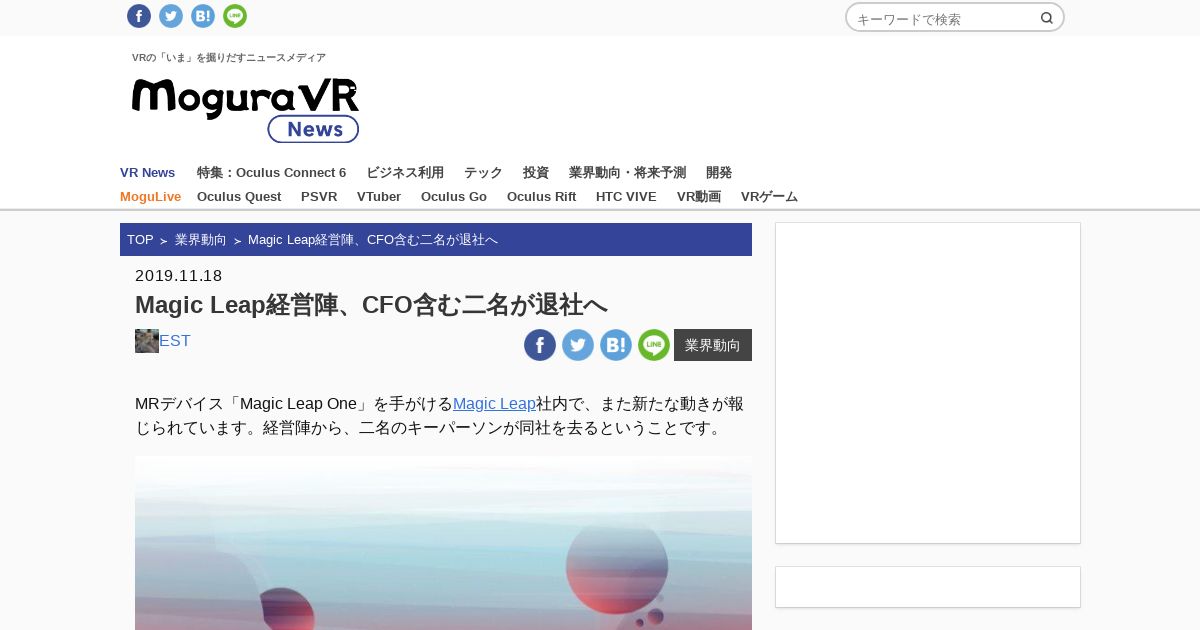This screenshot has width=1200, height=630.
Task: Click the article date 2019.11.18
Action: tap(179, 276)
